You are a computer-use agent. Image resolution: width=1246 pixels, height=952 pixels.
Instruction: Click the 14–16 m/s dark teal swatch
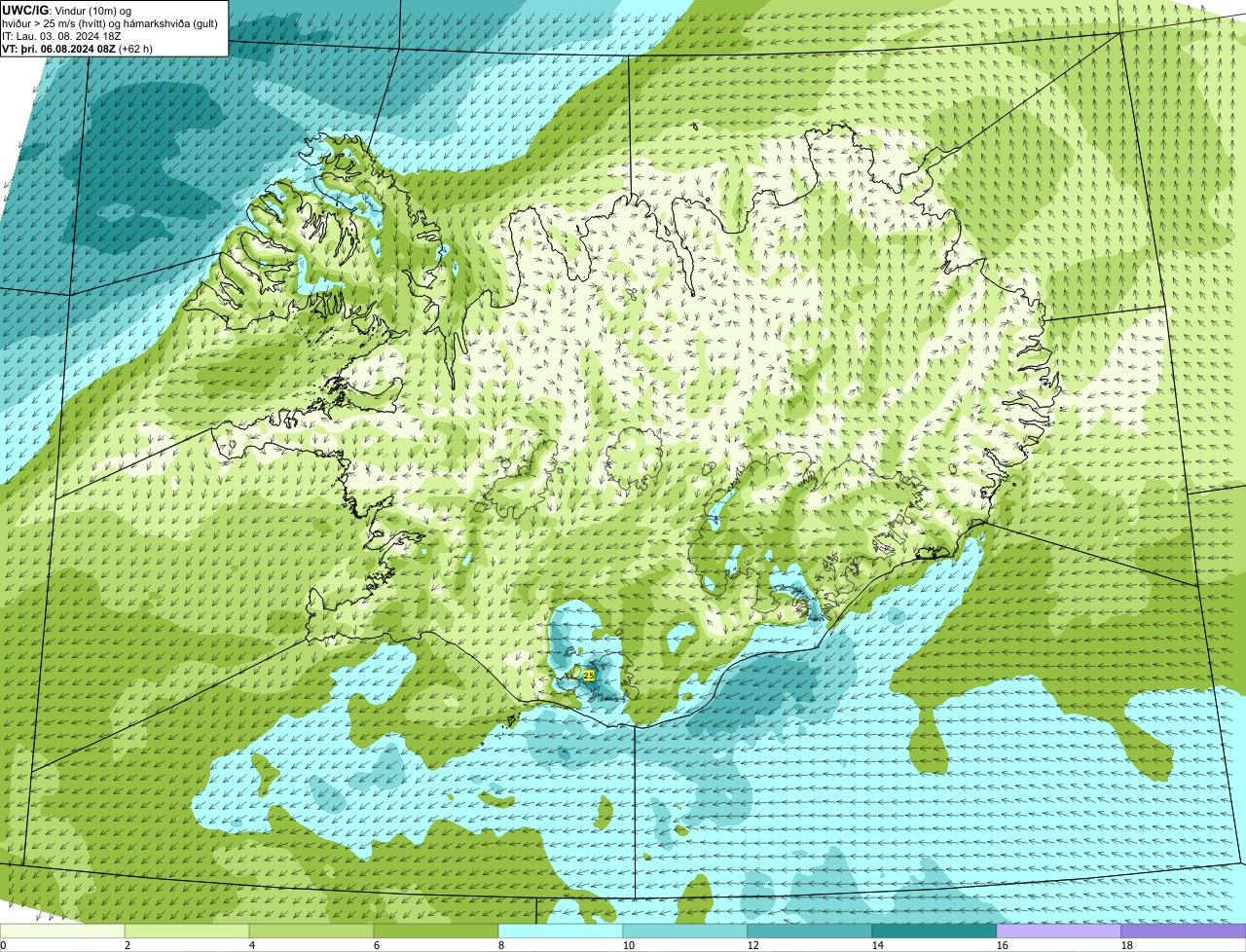(x=934, y=931)
